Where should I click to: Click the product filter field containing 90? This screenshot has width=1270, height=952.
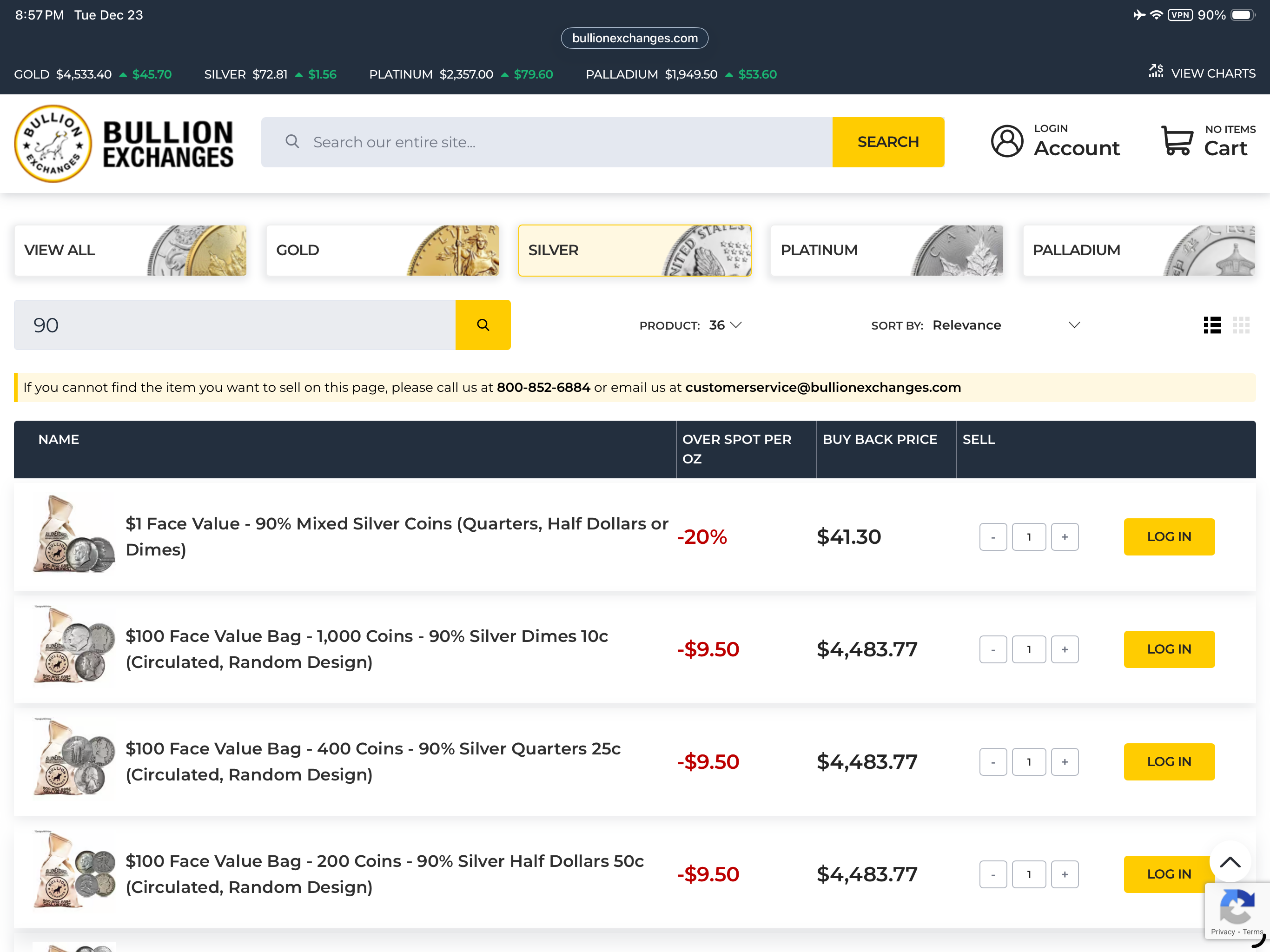coord(234,325)
